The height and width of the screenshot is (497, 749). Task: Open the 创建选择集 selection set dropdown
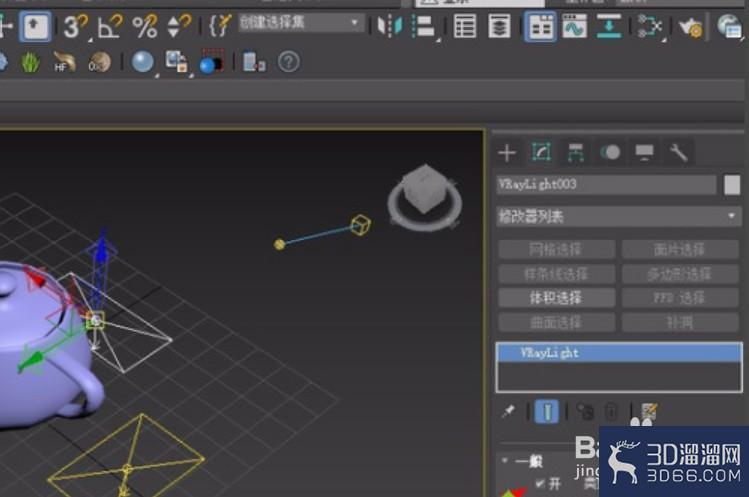tap(300, 22)
